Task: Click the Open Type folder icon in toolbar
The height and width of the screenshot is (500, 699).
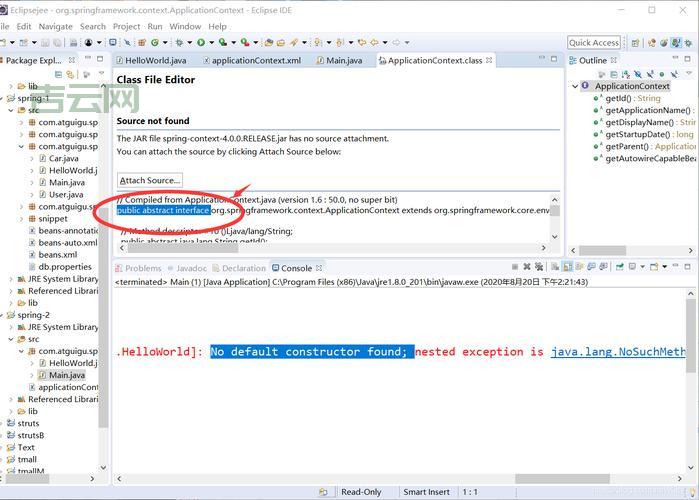Action: pyautogui.click(x=269, y=42)
